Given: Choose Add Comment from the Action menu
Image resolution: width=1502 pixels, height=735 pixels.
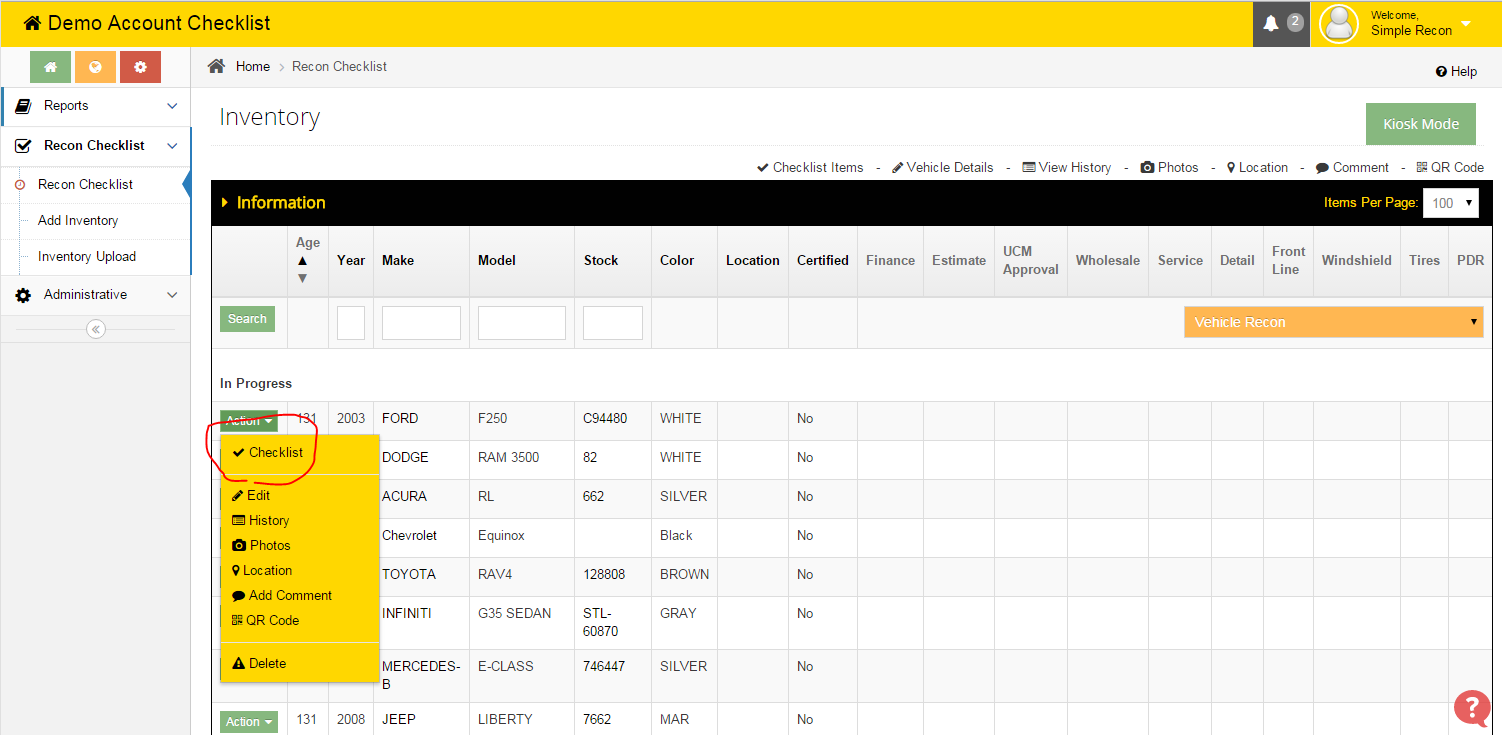Looking at the screenshot, I should (x=282, y=595).
